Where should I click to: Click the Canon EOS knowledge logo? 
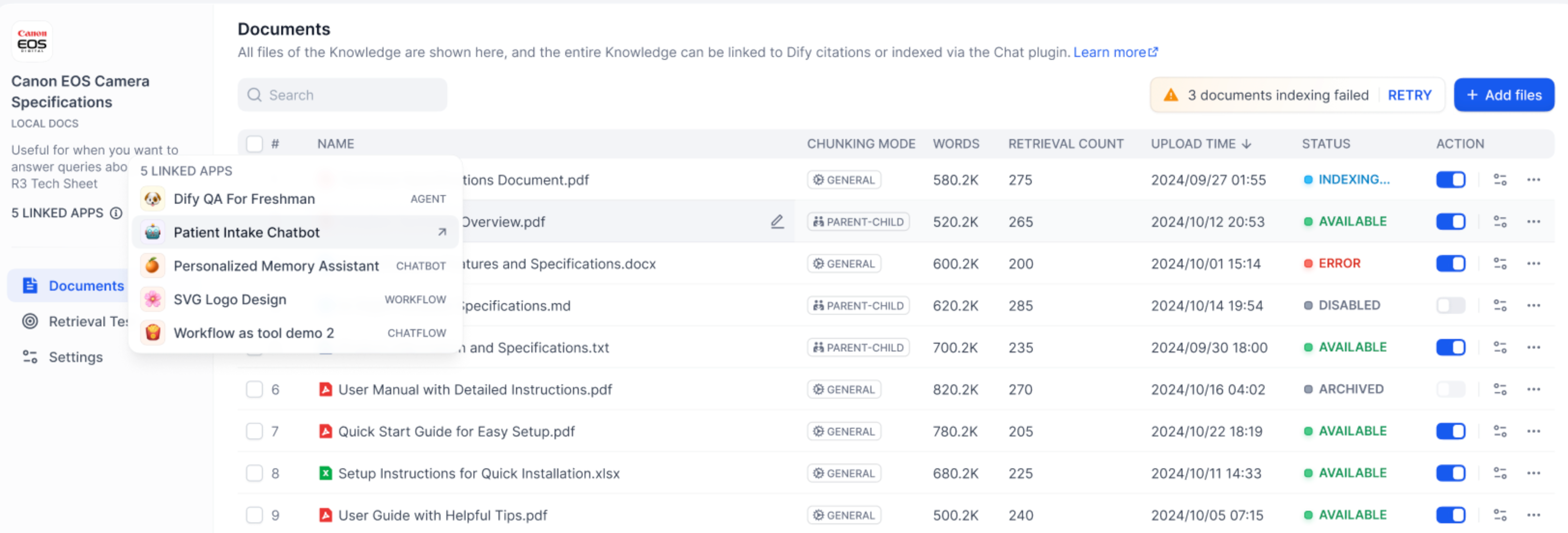[x=32, y=42]
